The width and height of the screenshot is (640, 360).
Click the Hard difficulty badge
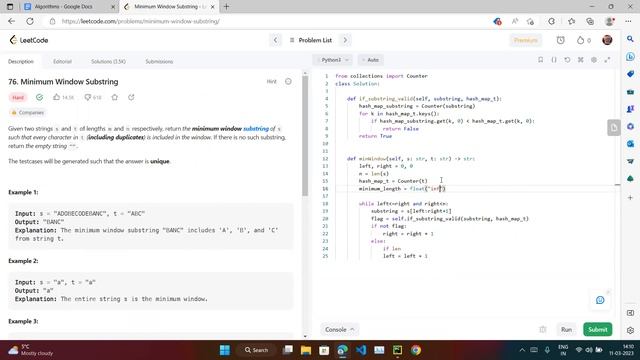point(18,98)
